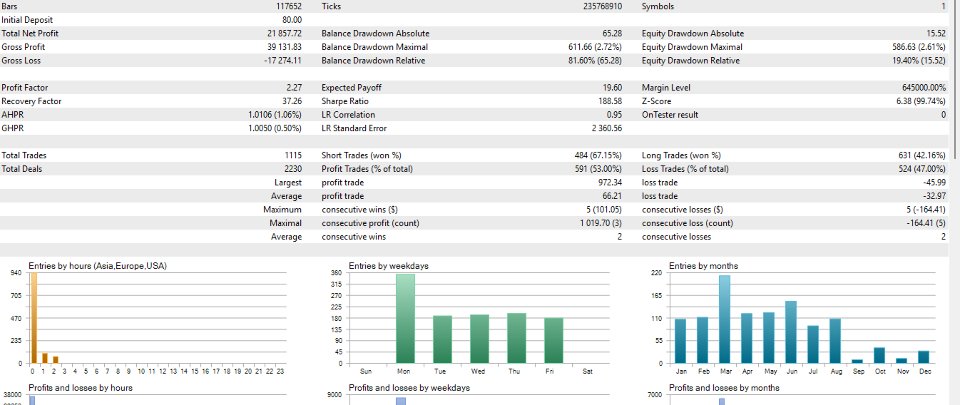
Task: Click the Profits and losses by hours title
Action: [80, 388]
